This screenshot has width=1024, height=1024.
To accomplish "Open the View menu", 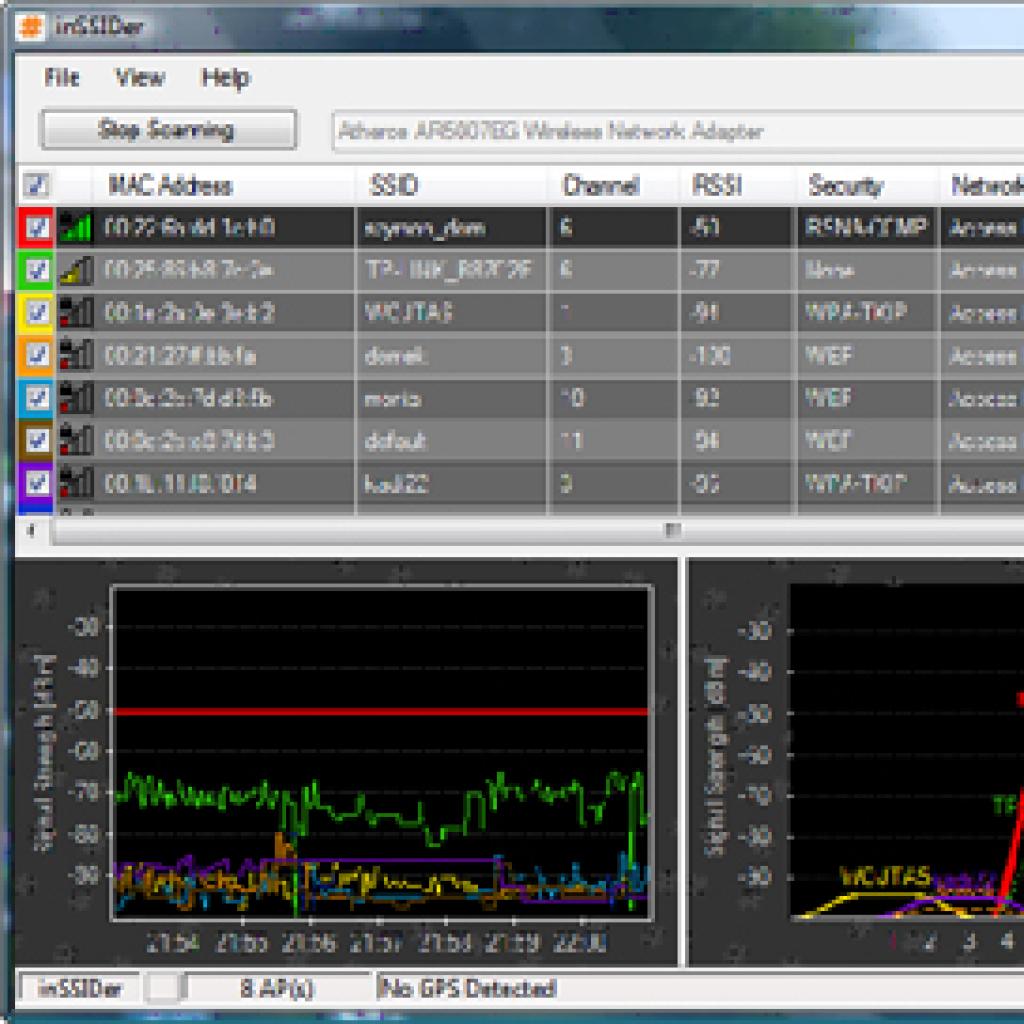I will (x=140, y=78).
